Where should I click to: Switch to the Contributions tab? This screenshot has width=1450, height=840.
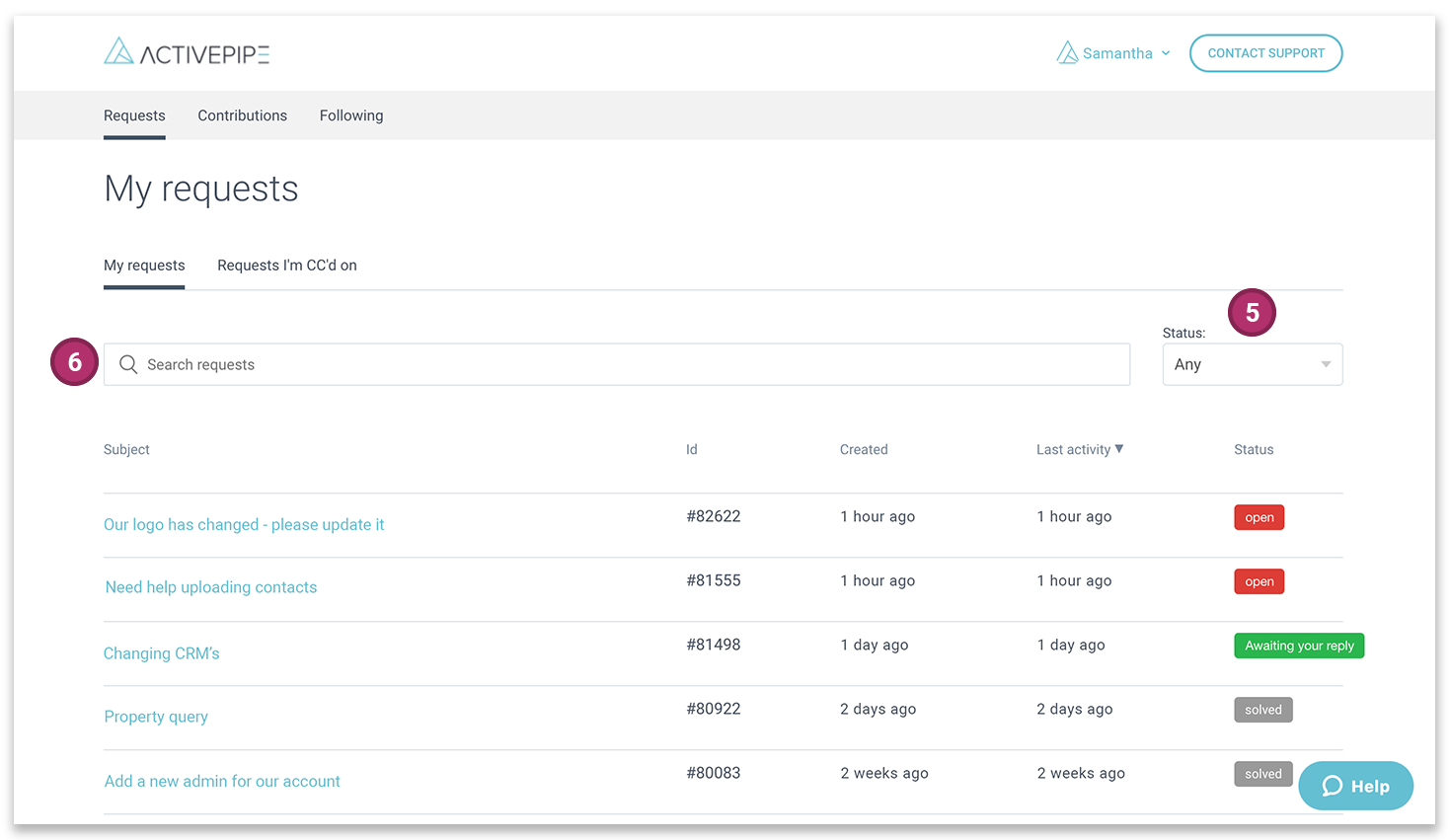(242, 115)
